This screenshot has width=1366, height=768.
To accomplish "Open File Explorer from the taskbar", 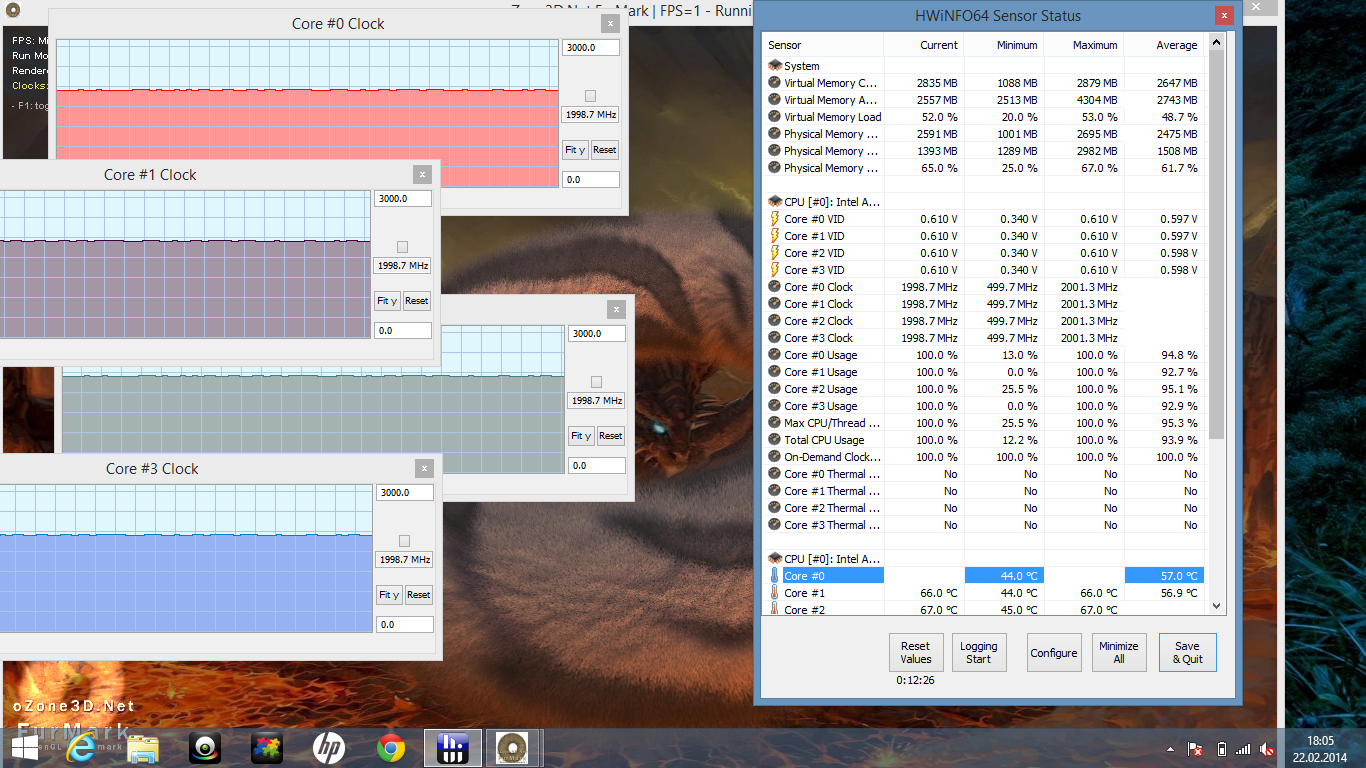I will 144,748.
